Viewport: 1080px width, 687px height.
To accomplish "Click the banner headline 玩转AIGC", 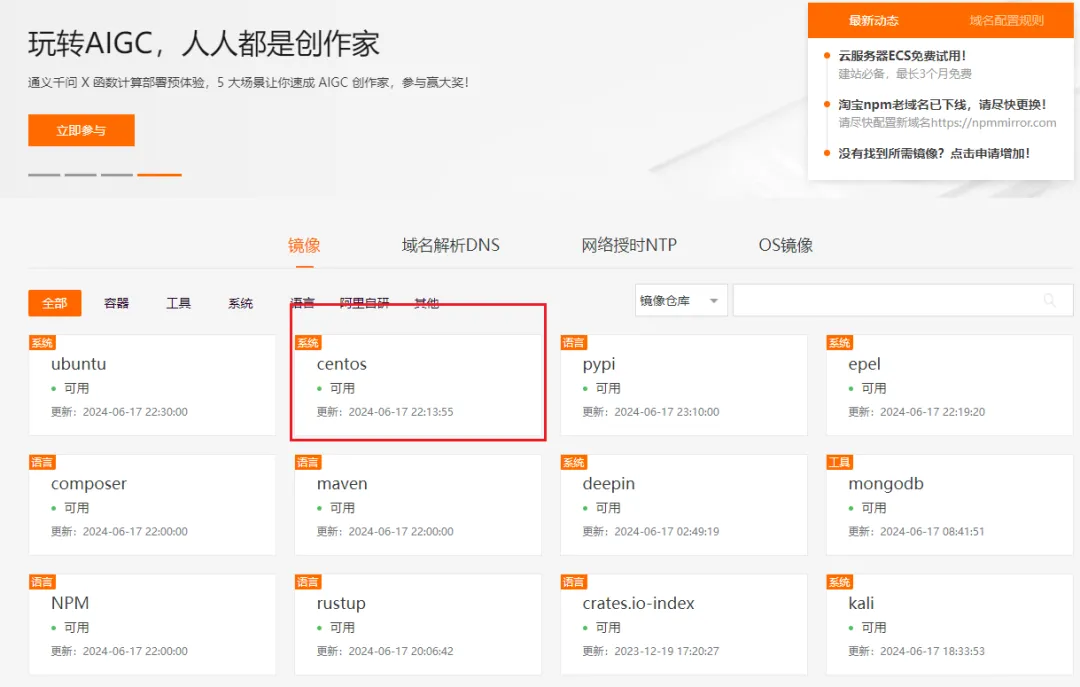I will click(203, 44).
